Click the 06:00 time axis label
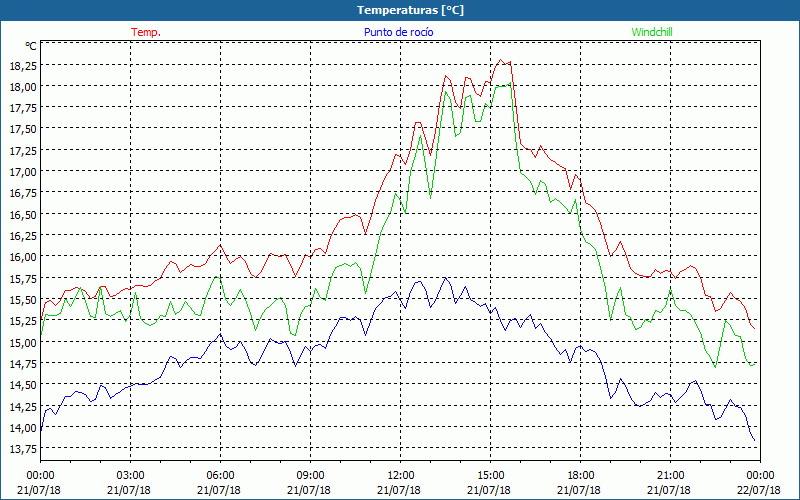 pos(220,476)
